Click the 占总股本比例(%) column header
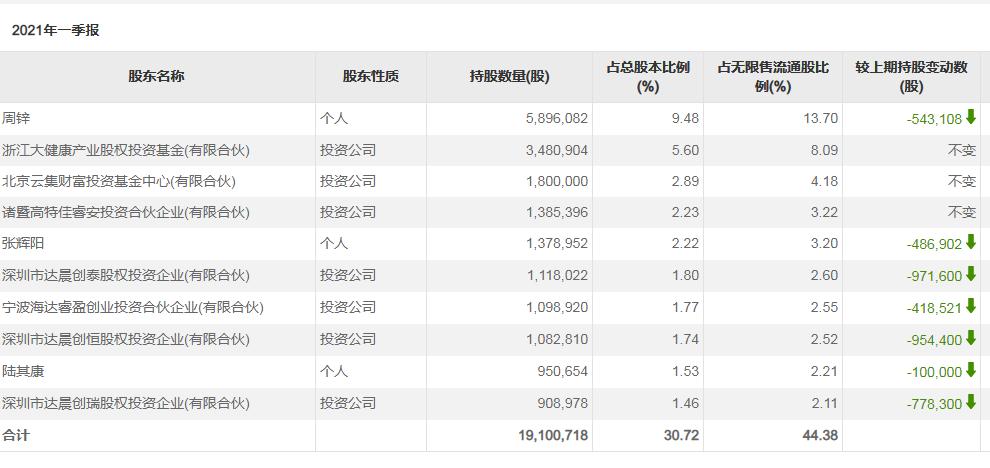 pos(648,76)
